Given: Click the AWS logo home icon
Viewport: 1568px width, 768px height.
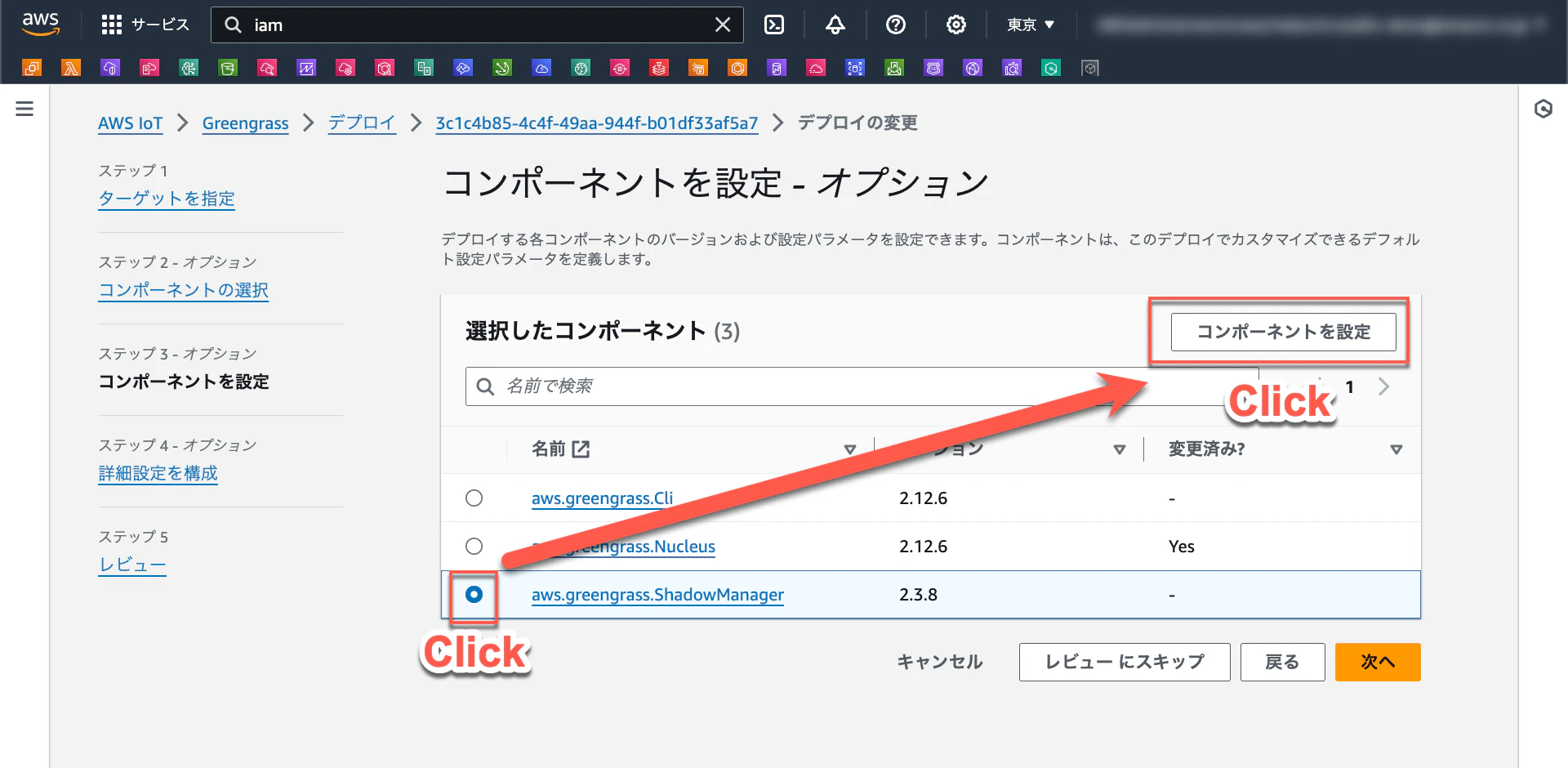Looking at the screenshot, I should click(x=41, y=25).
